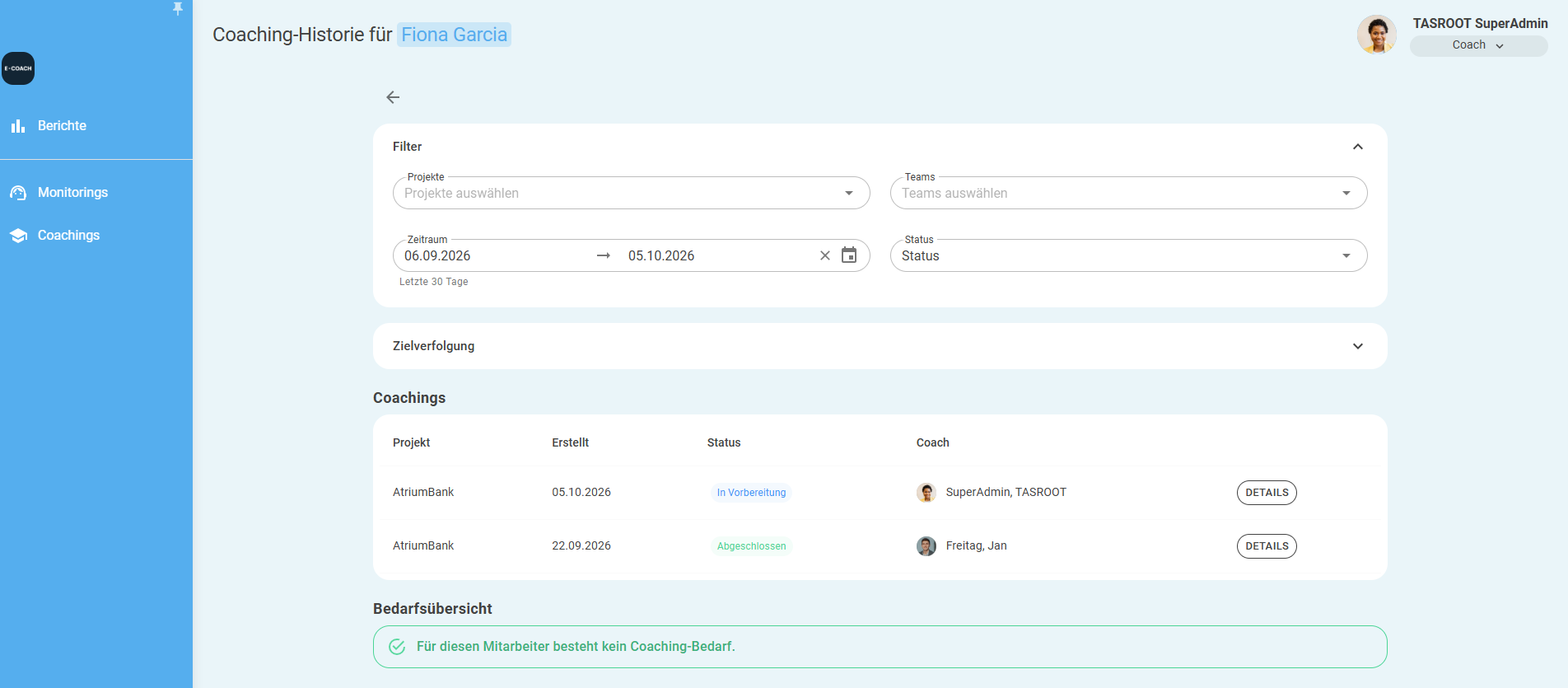Click the Monitorings headset icon

[x=18, y=193]
